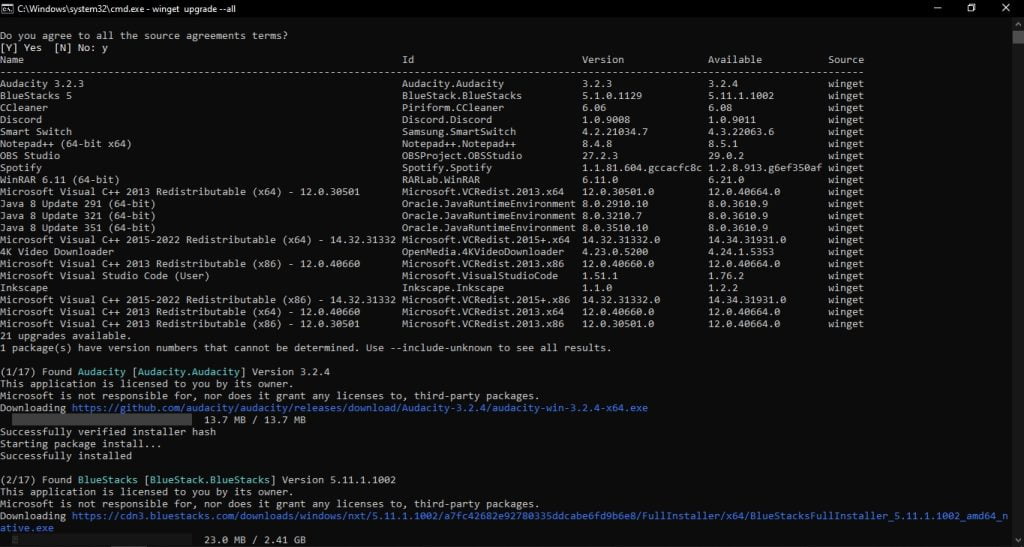The width and height of the screenshot is (1024, 547).
Task: Click the "OBS Studio" name row
Action: point(30,155)
